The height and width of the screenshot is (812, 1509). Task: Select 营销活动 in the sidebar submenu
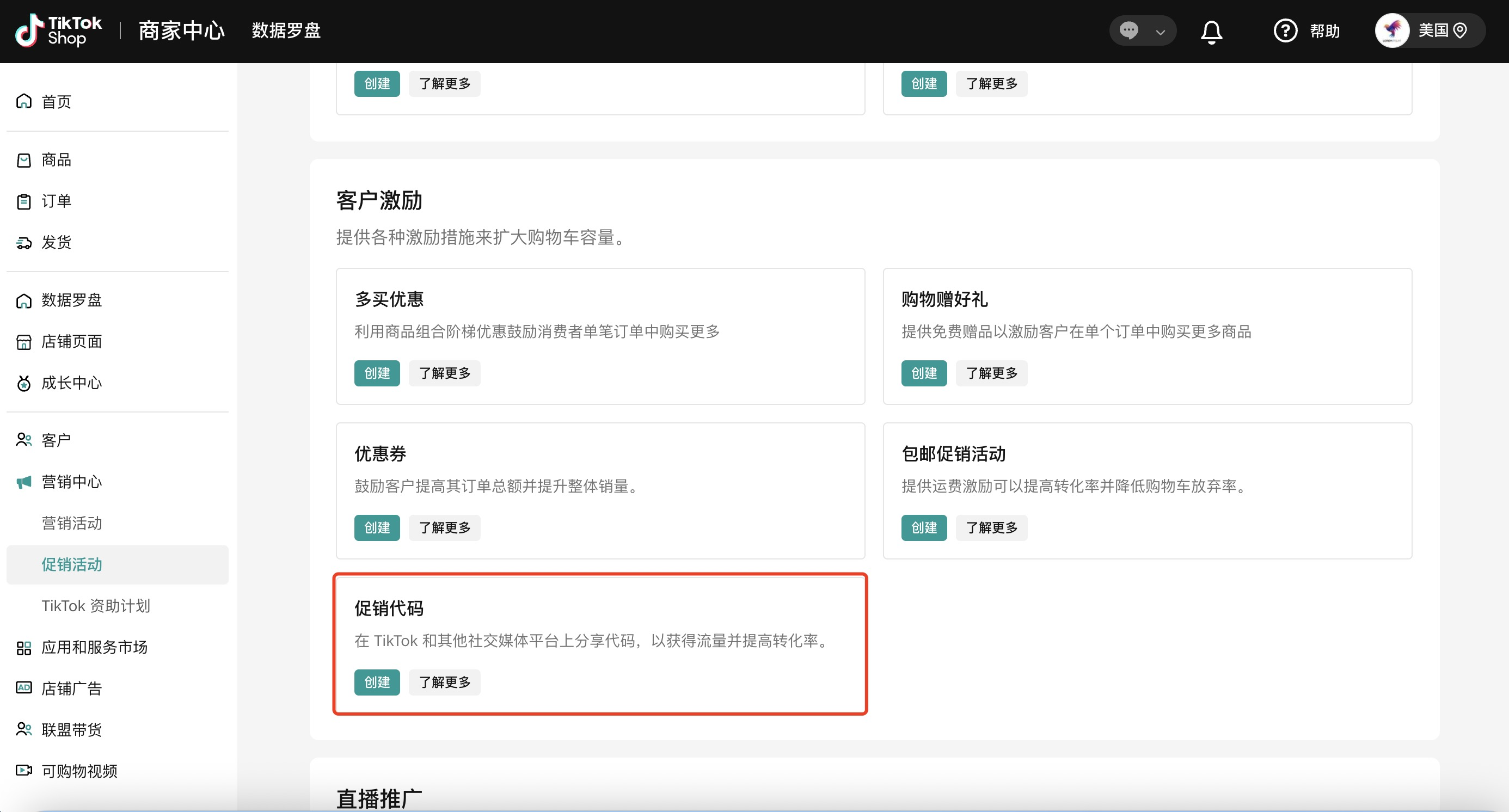[x=71, y=523]
